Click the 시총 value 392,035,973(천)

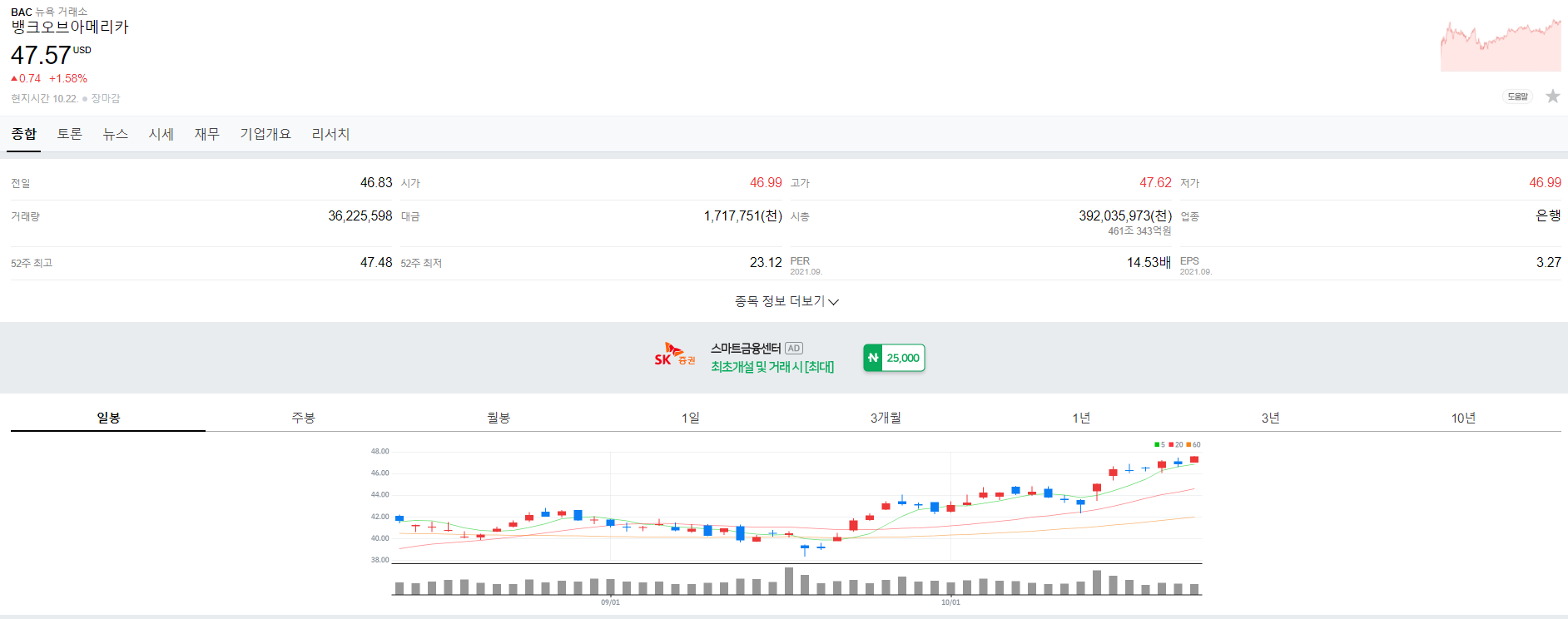[1125, 215]
